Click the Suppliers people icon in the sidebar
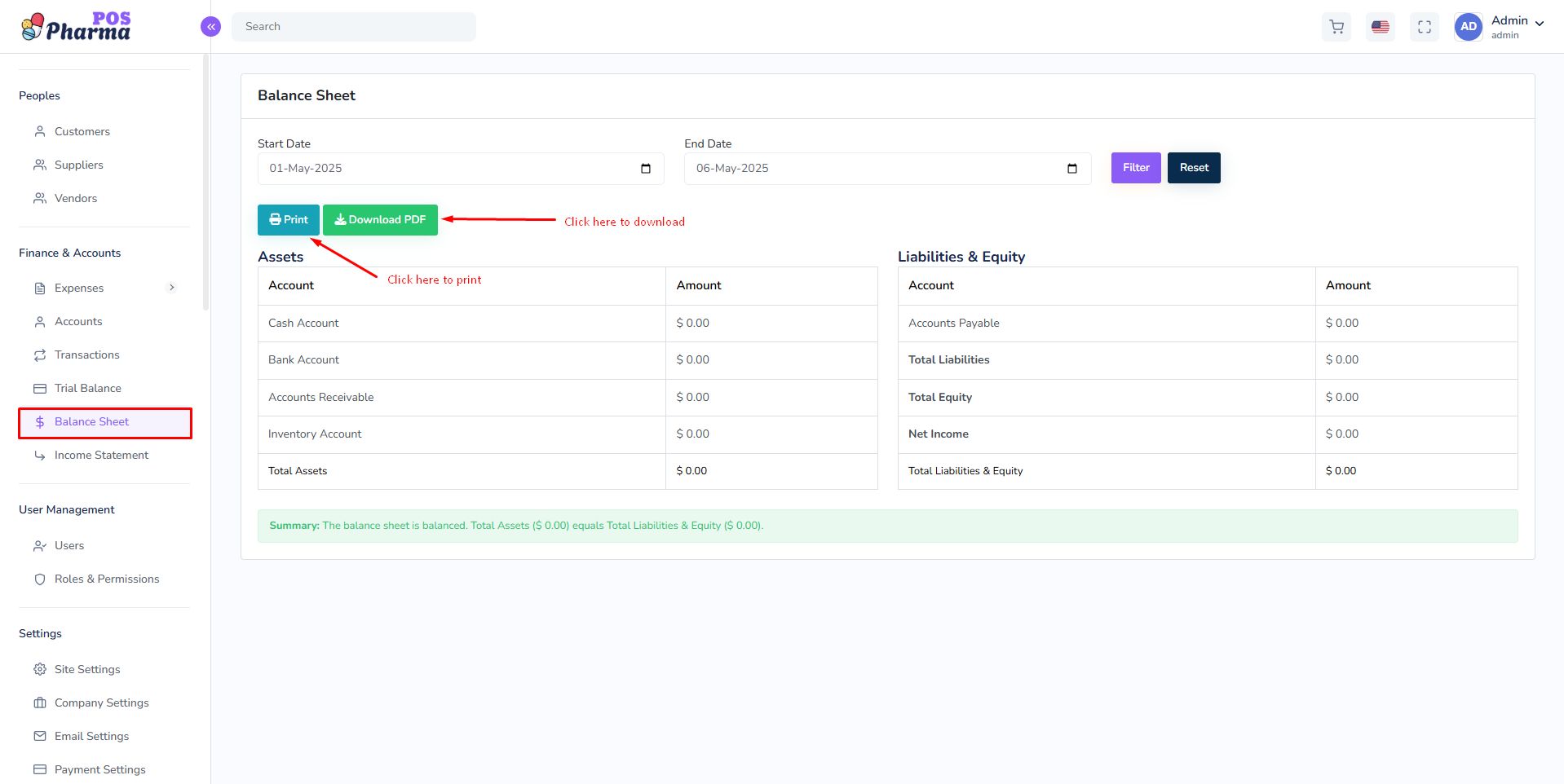The width and height of the screenshot is (1564, 784). tap(40, 165)
